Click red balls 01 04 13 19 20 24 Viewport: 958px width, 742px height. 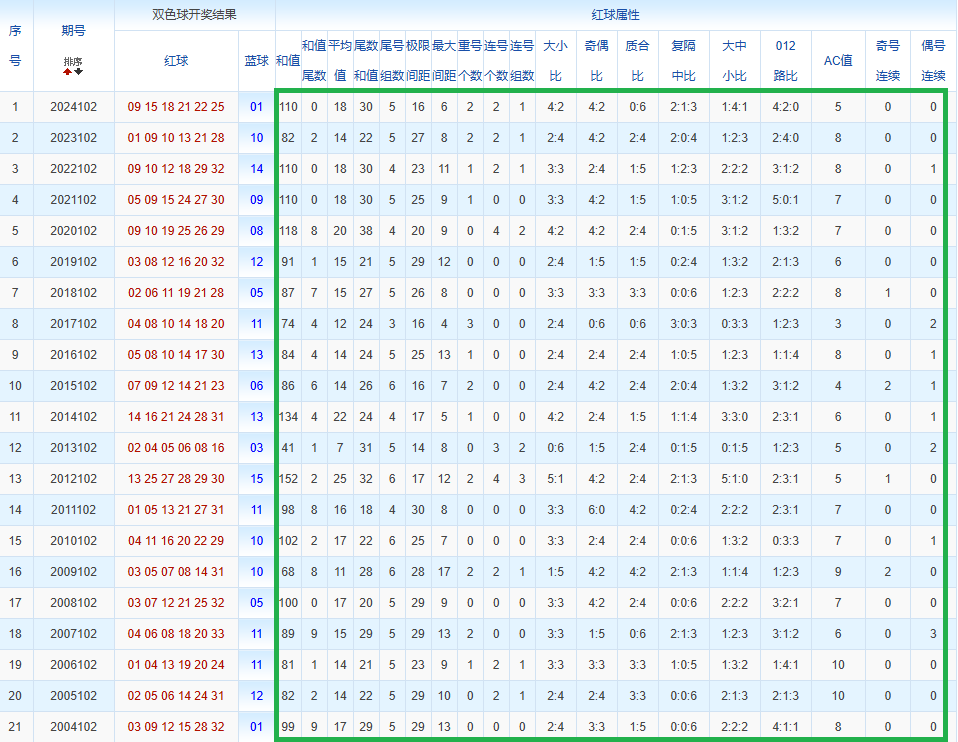(x=176, y=665)
